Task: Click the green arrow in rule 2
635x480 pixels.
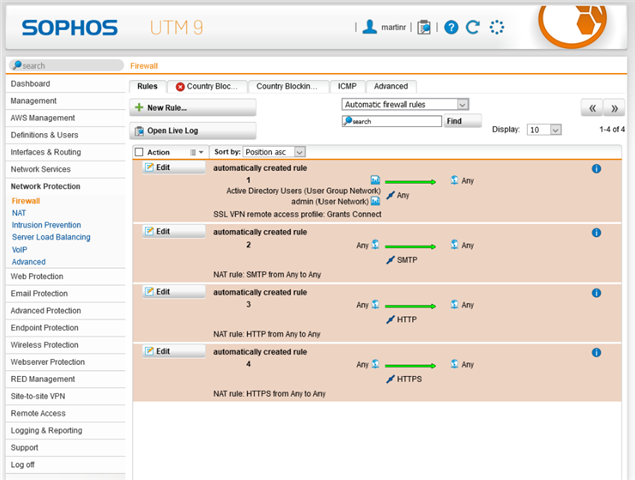Action: click(x=410, y=246)
